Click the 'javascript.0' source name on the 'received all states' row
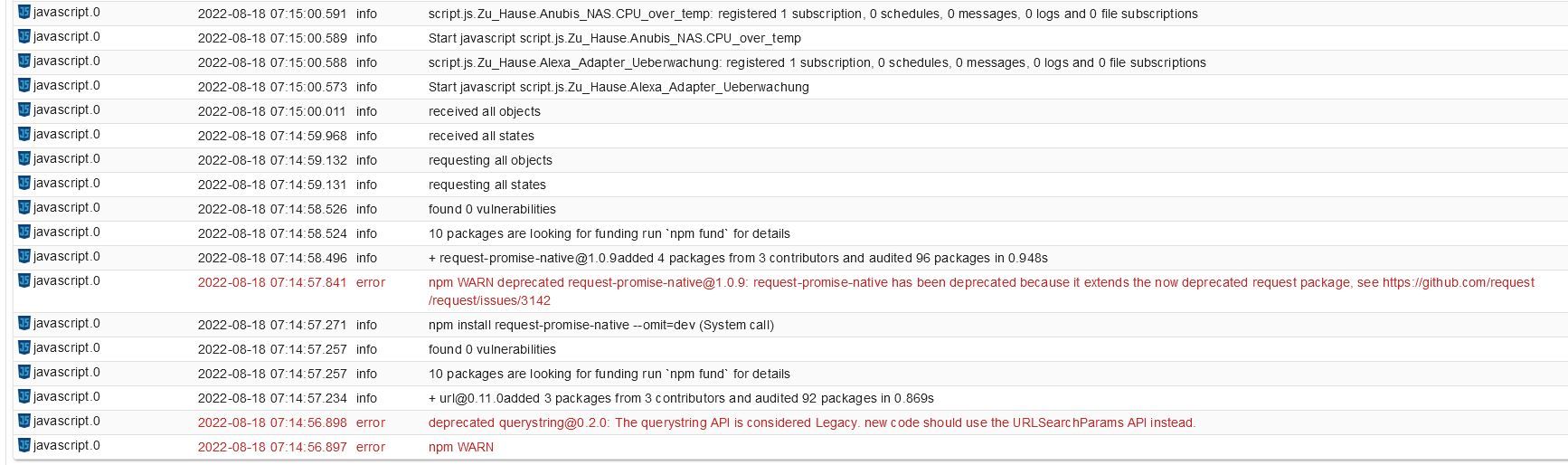Viewport: 1568px width, 465px height. coord(67,135)
